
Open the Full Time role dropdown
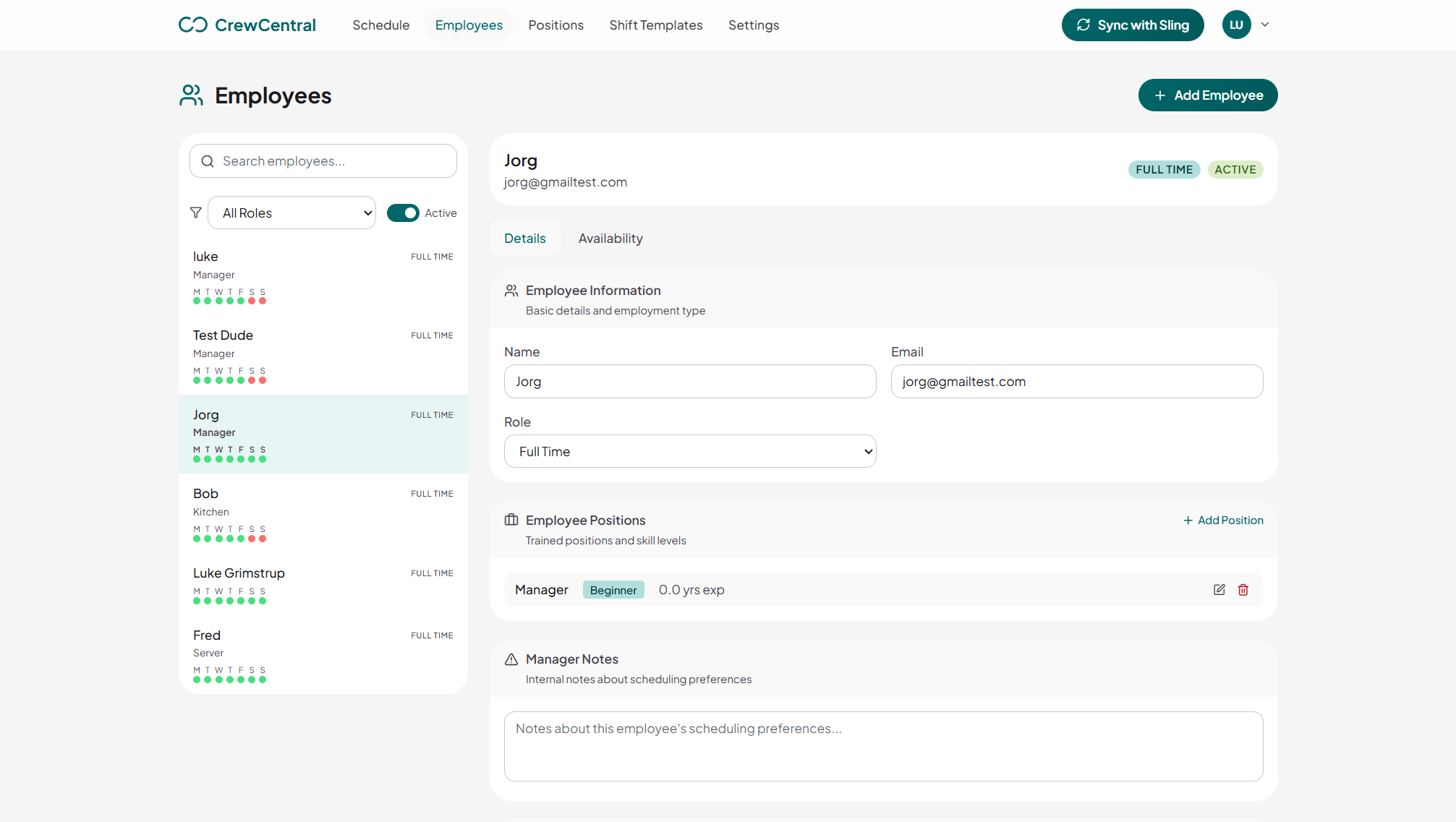pyautogui.click(x=690, y=451)
